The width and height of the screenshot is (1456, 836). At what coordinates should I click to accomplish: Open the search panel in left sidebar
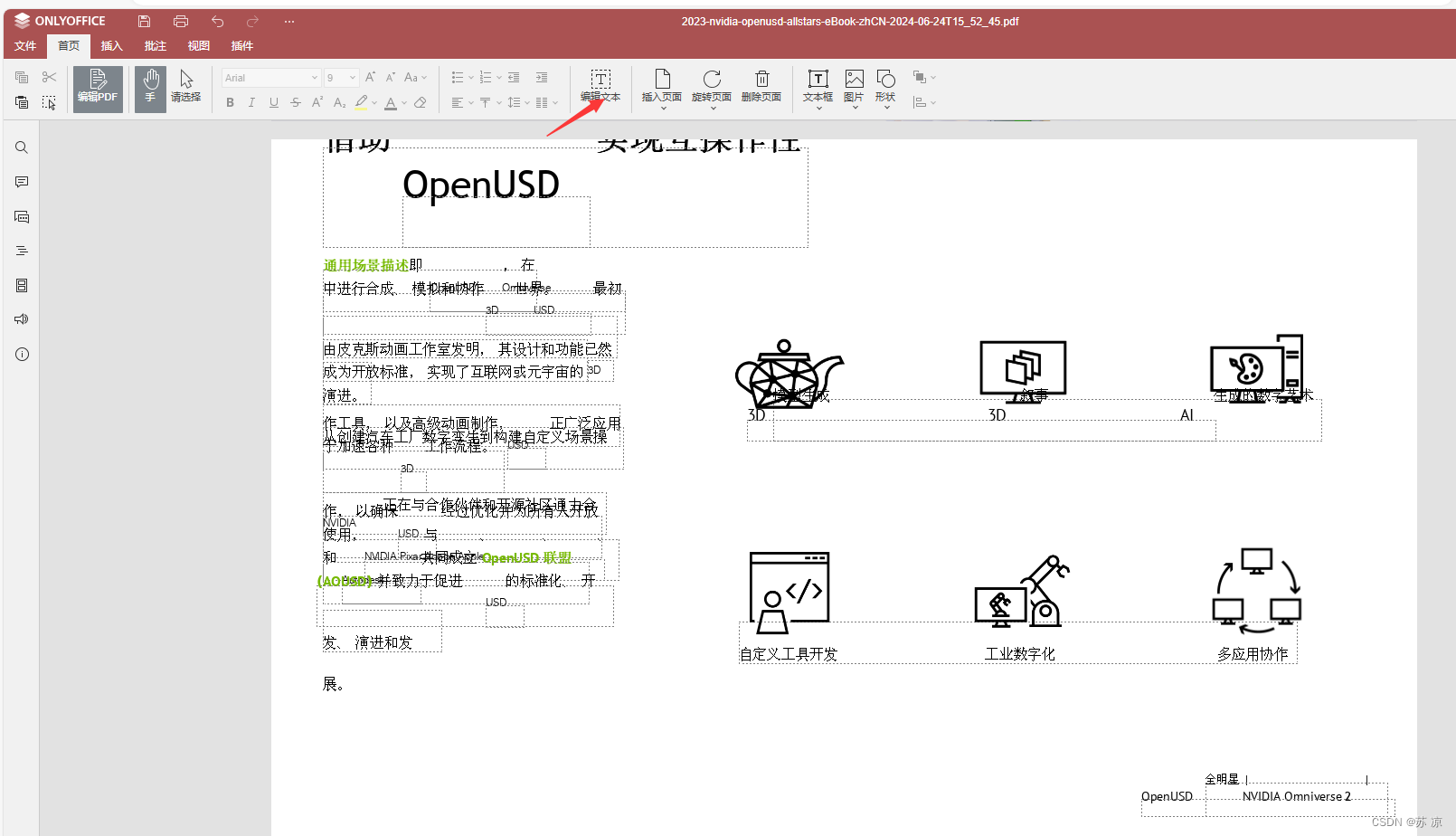tap(22, 147)
